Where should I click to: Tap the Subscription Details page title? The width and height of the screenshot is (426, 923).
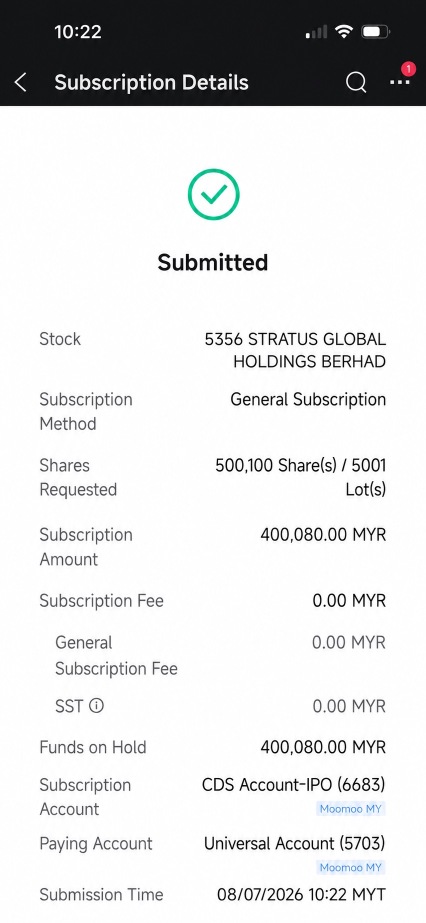(151, 82)
